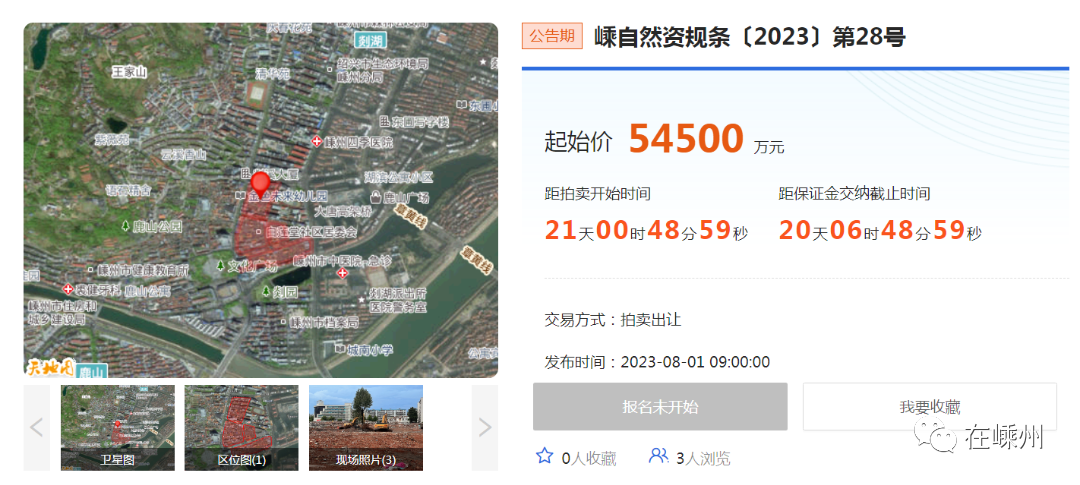
Task: Click the 嵊自然资规条〔2023〕第28号 title
Action: point(749,38)
